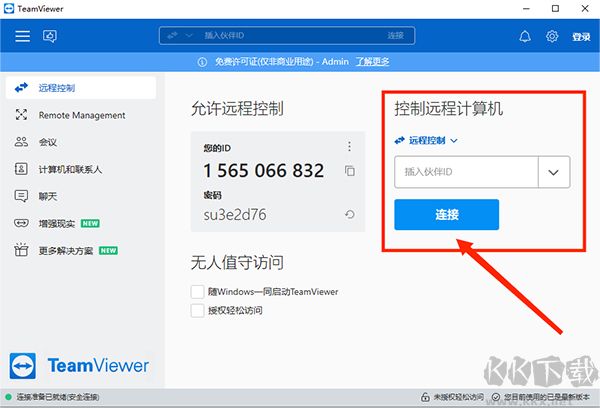600x408 pixels.
Task: Open 了解更多 link
Action: click(x=372, y=62)
